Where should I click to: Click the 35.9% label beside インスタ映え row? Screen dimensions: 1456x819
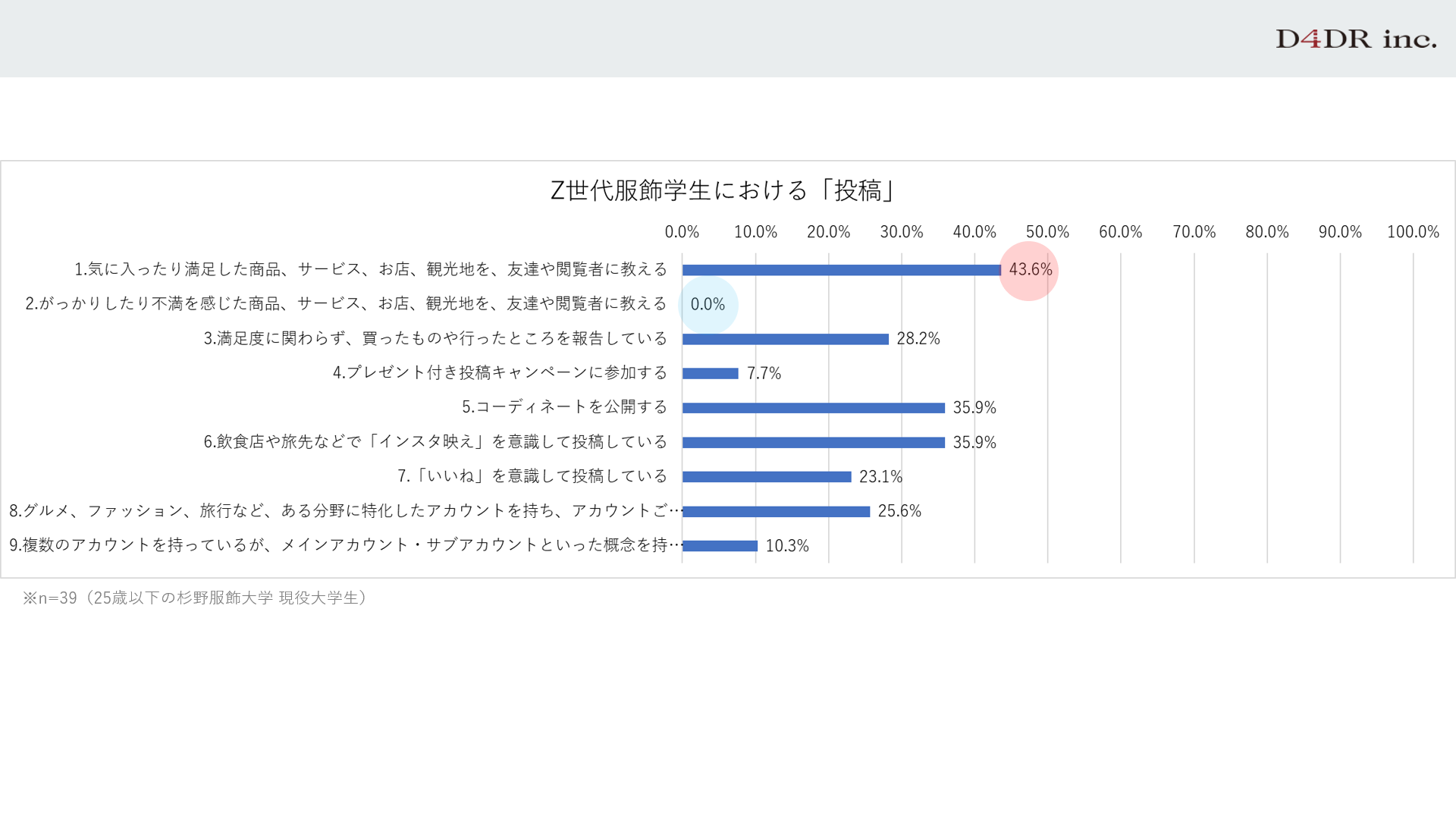pyautogui.click(x=974, y=443)
